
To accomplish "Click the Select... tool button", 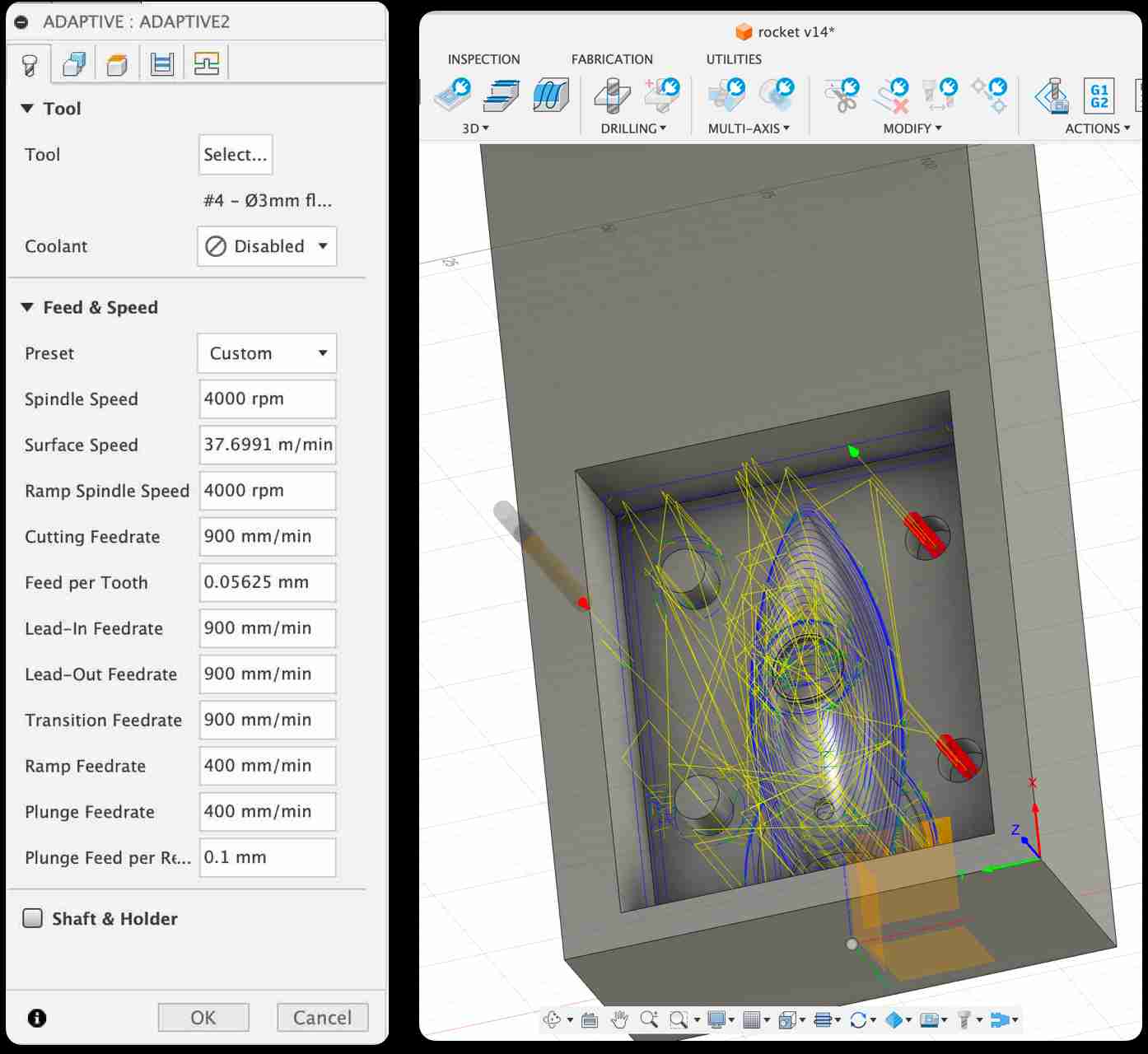I will [236, 155].
